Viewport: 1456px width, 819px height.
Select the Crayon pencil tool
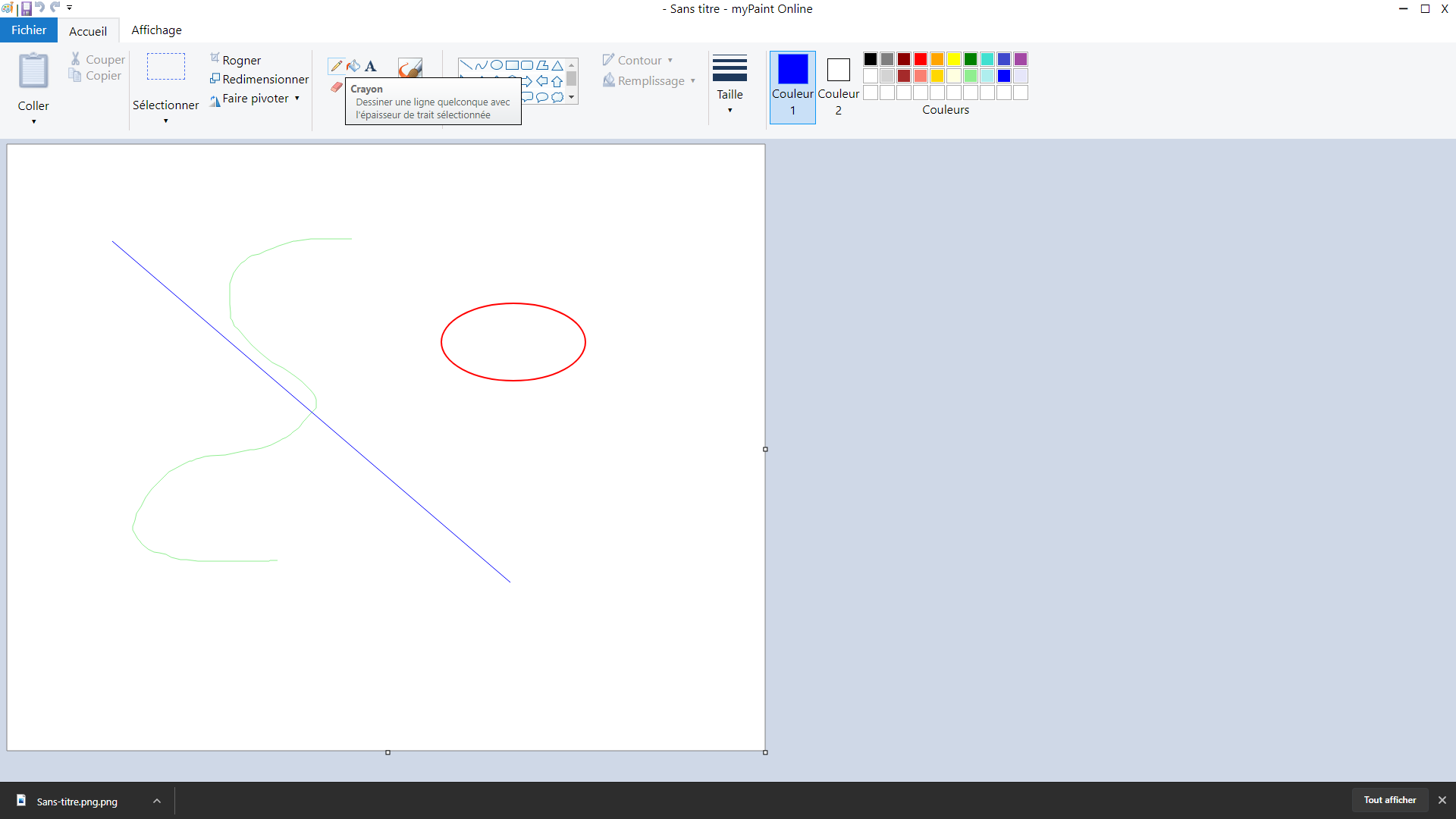coord(336,66)
